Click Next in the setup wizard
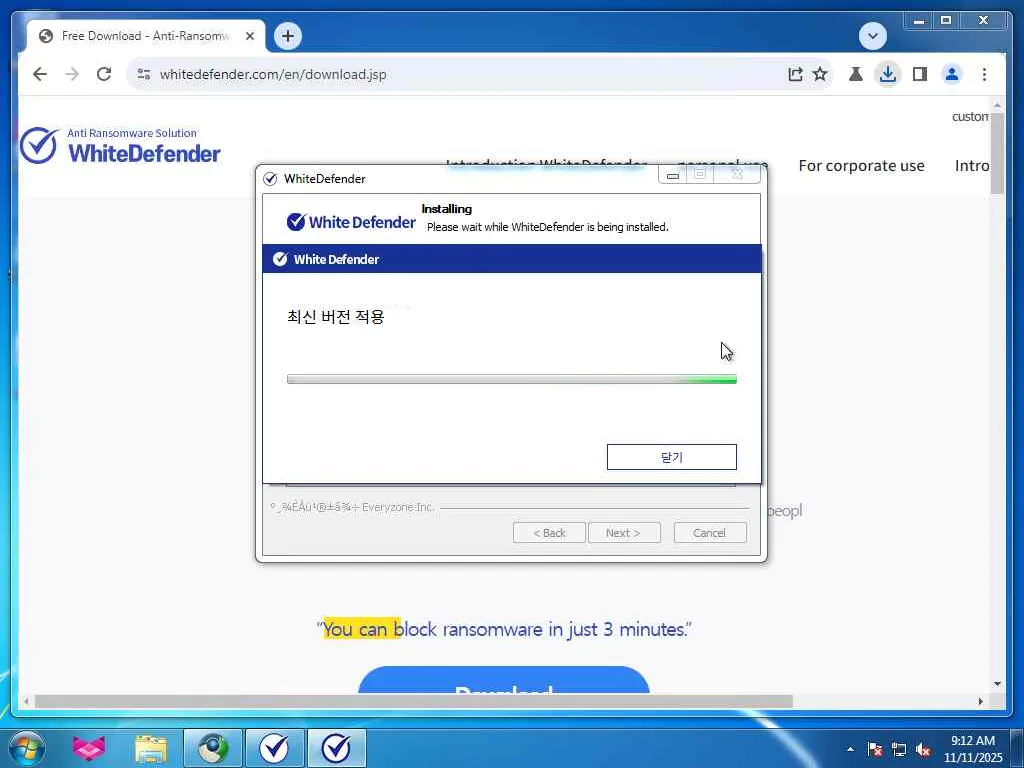The height and width of the screenshot is (768, 1024). point(624,533)
